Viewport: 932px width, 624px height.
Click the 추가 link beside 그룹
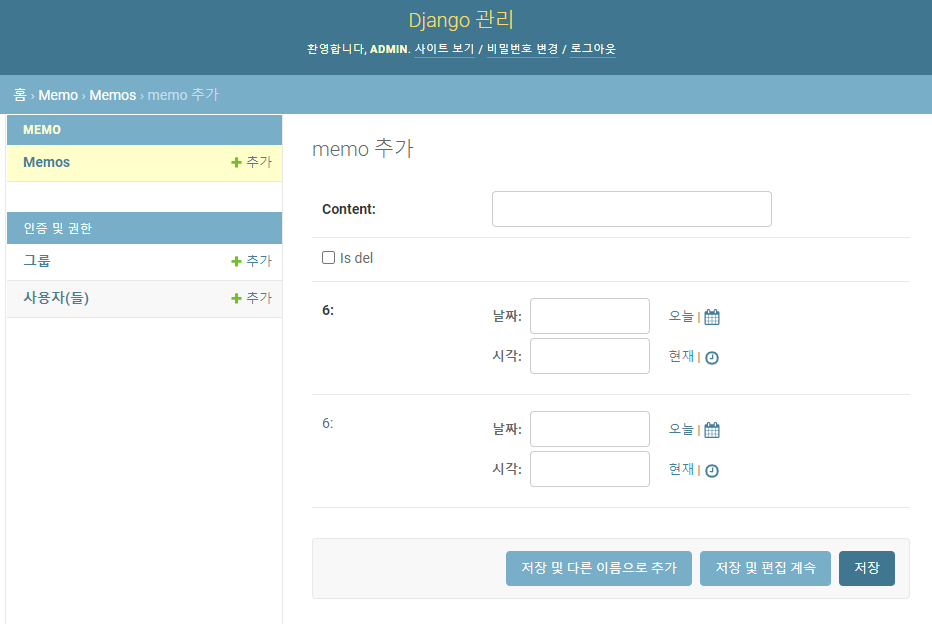click(251, 260)
